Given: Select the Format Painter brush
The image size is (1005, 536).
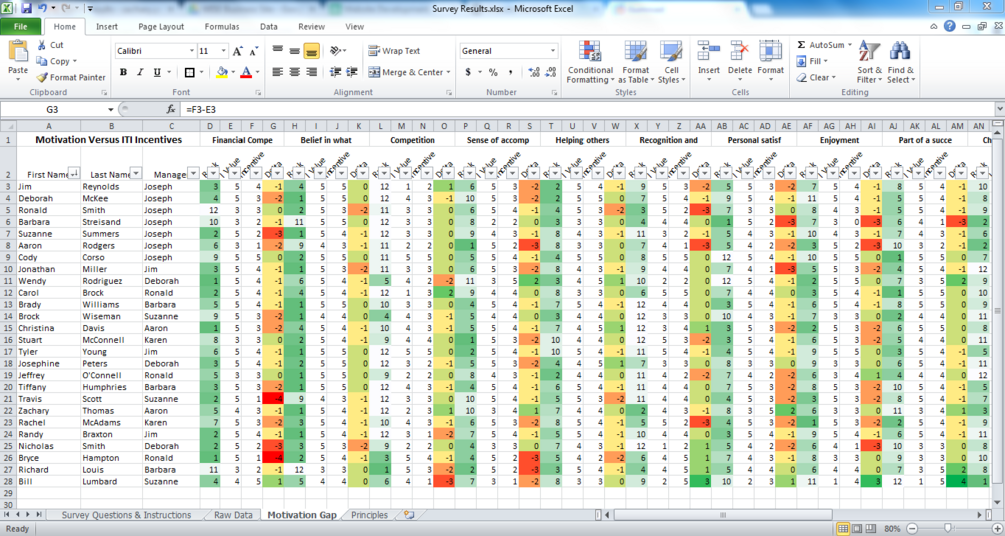Looking at the screenshot, I should click(42, 78).
